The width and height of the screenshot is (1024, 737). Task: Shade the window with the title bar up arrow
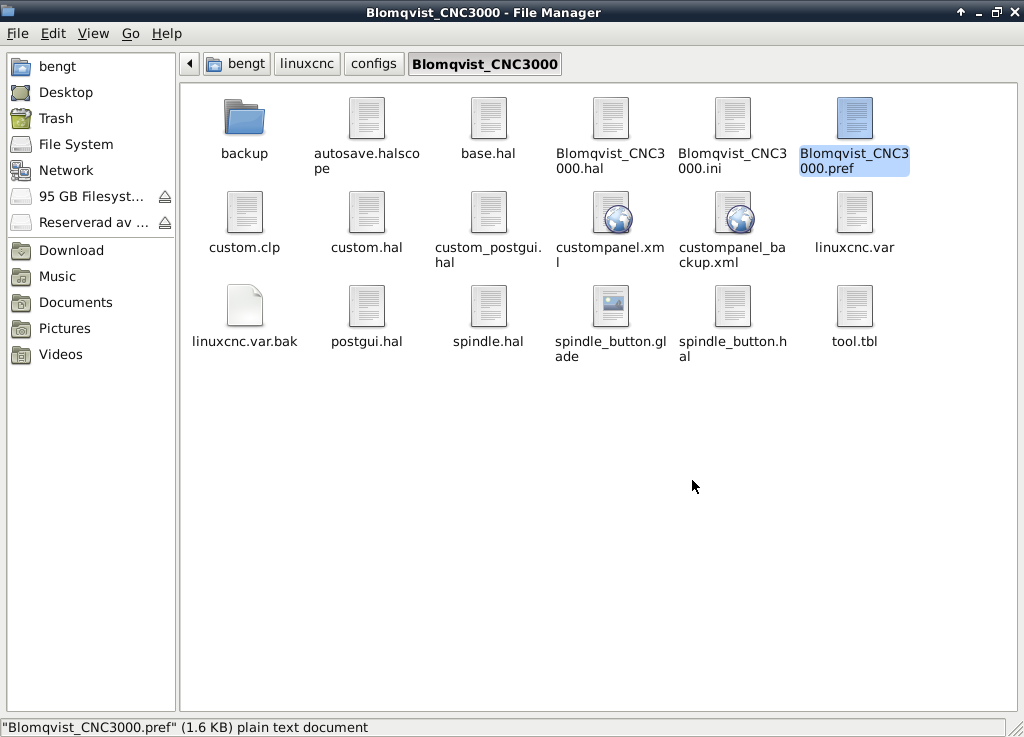tap(961, 12)
